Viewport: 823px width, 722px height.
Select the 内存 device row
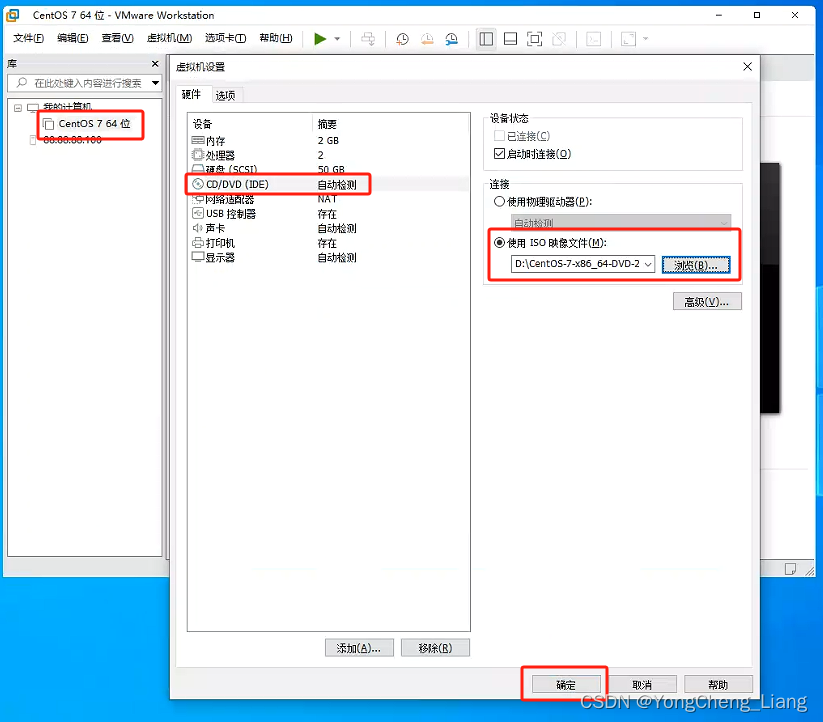(x=328, y=141)
